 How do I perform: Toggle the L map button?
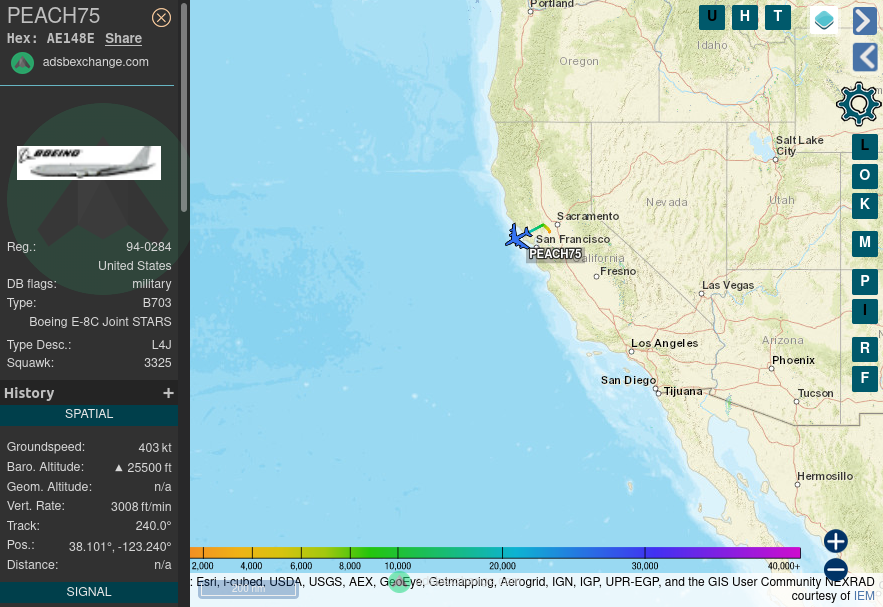click(864, 146)
